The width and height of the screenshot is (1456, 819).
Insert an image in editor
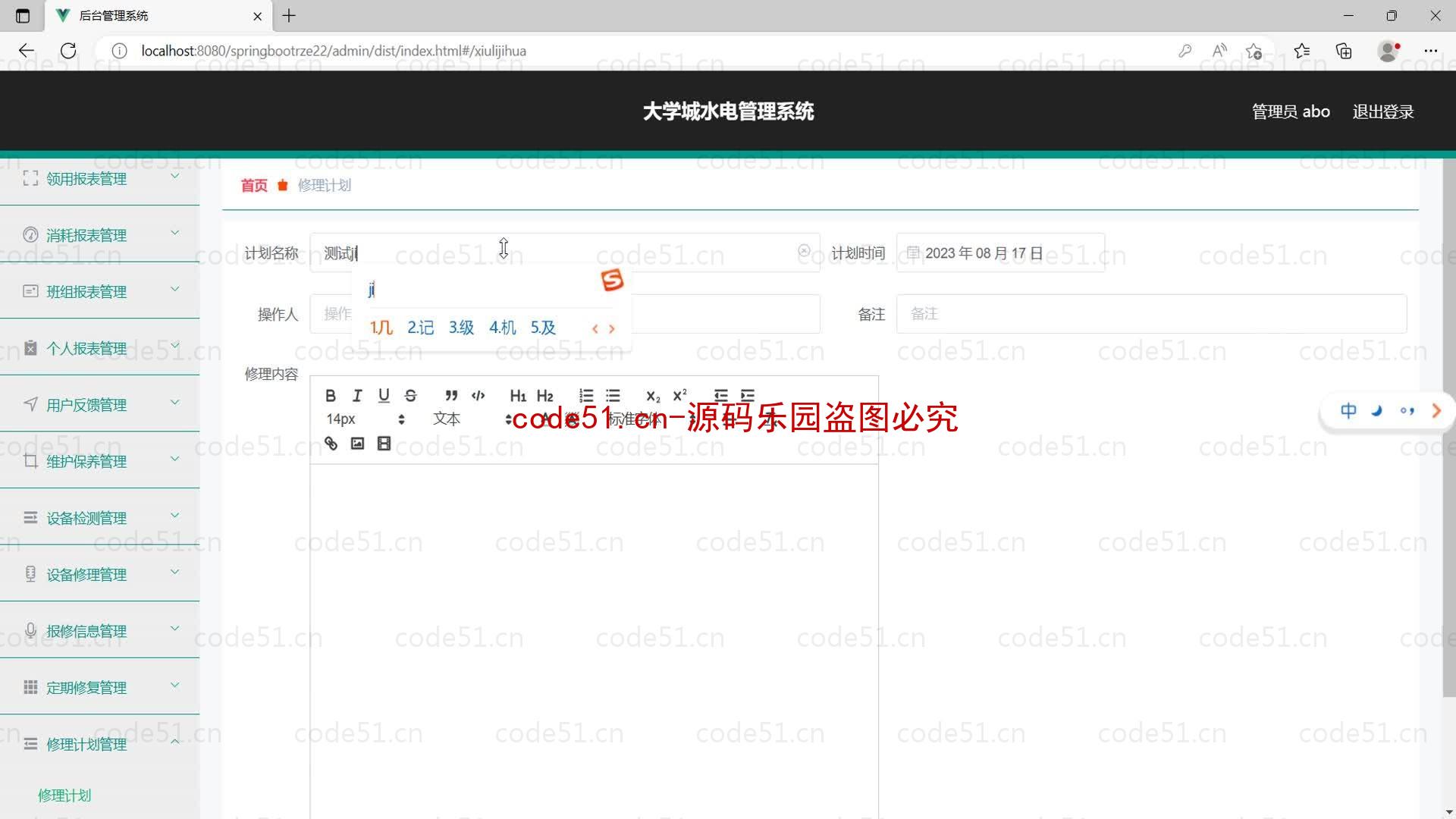pyautogui.click(x=357, y=444)
